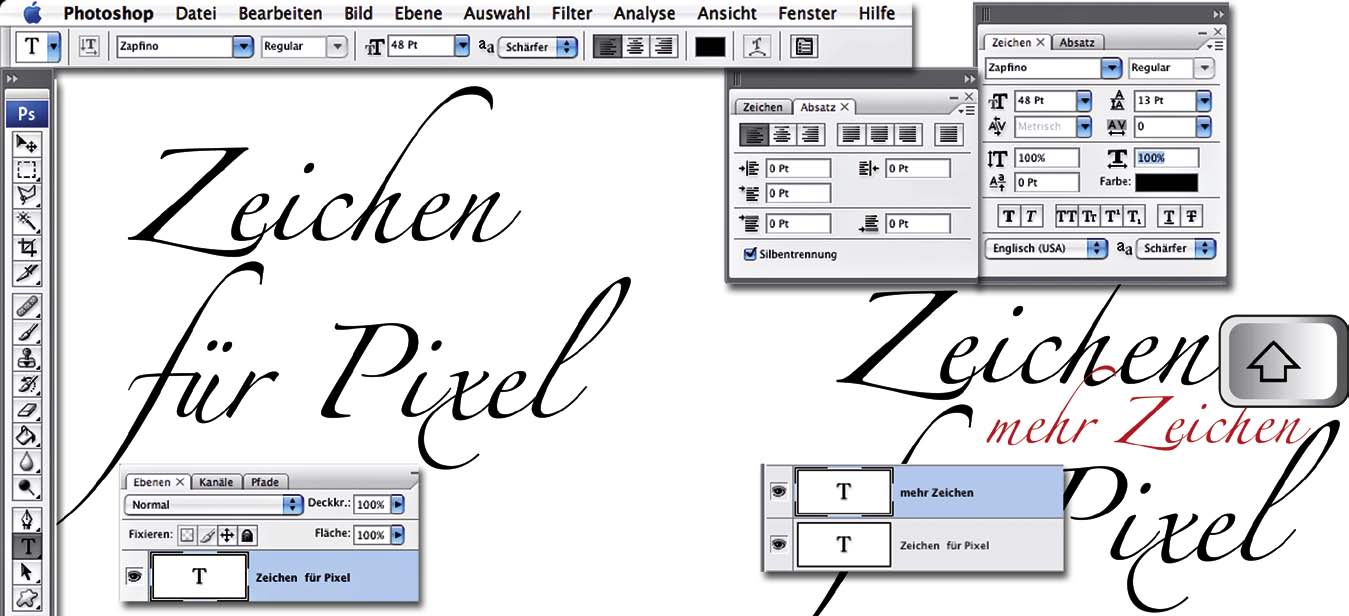
Task: Click the baseline shift 0 Pt field
Action: point(1046,182)
